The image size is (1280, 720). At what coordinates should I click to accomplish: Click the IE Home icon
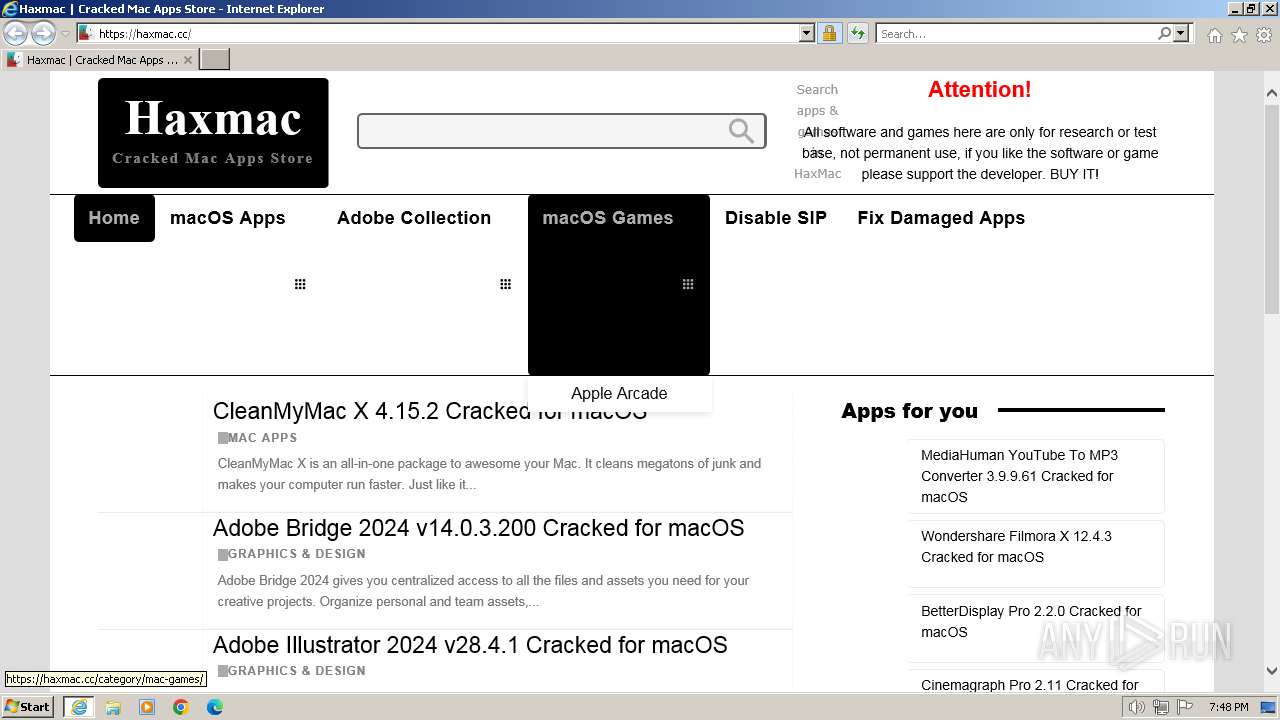[x=1214, y=35]
